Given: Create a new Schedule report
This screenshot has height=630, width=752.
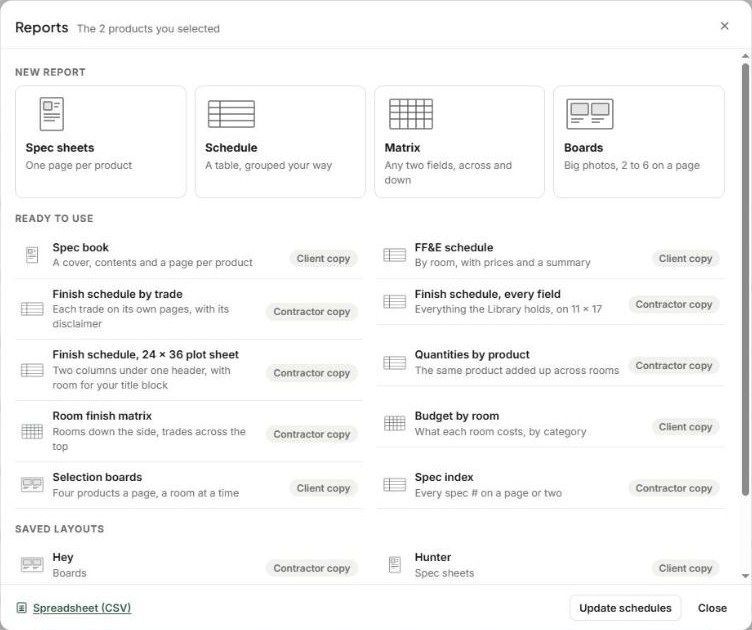Looking at the screenshot, I should (280, 141).
